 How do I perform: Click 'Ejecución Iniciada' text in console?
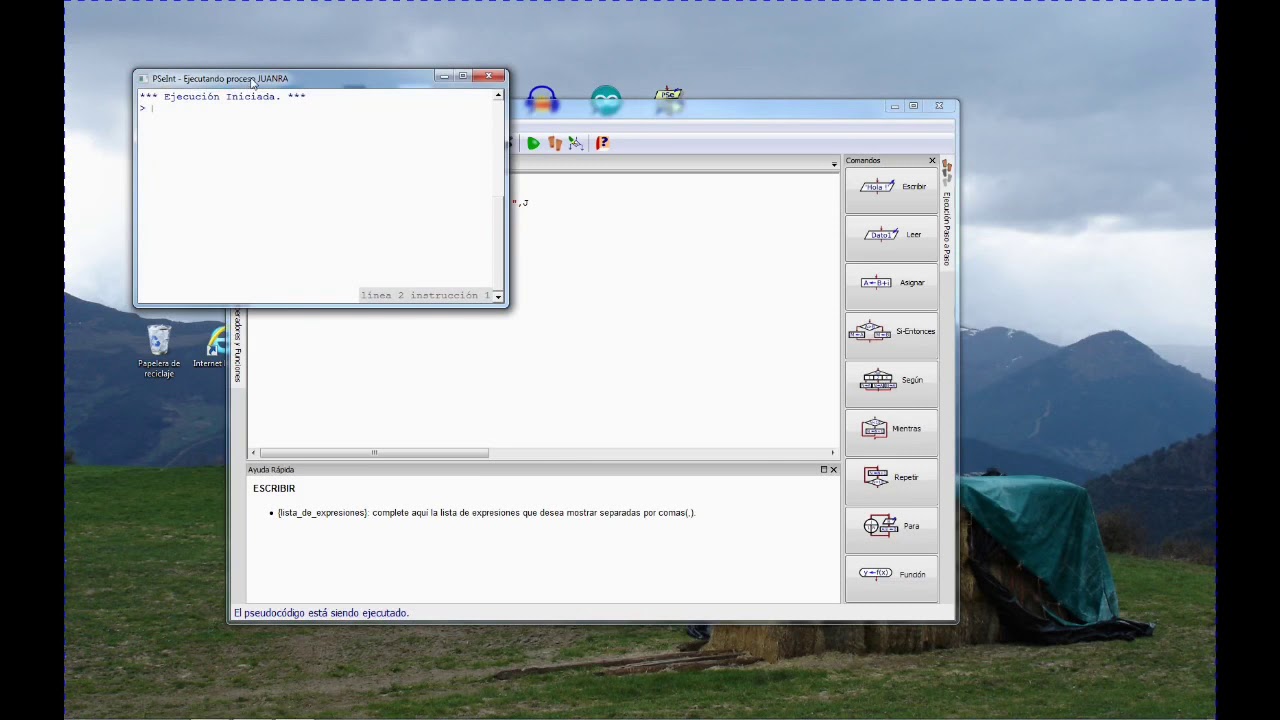click(223, 97)
